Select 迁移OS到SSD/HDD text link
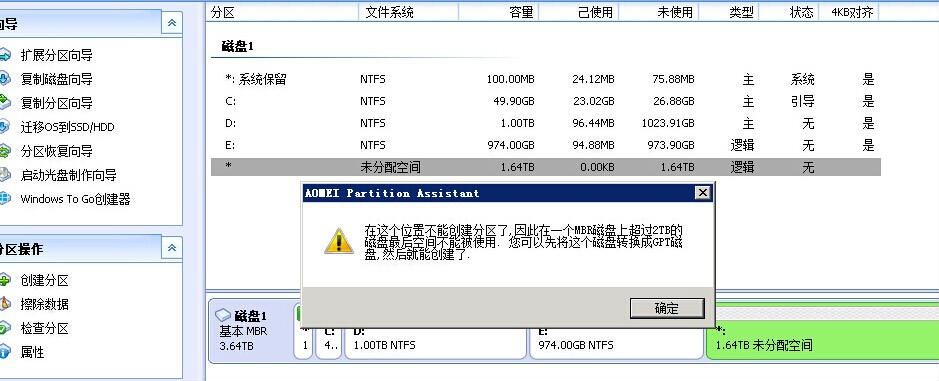Viewport: 939px width, 381px height. (67, 127)
